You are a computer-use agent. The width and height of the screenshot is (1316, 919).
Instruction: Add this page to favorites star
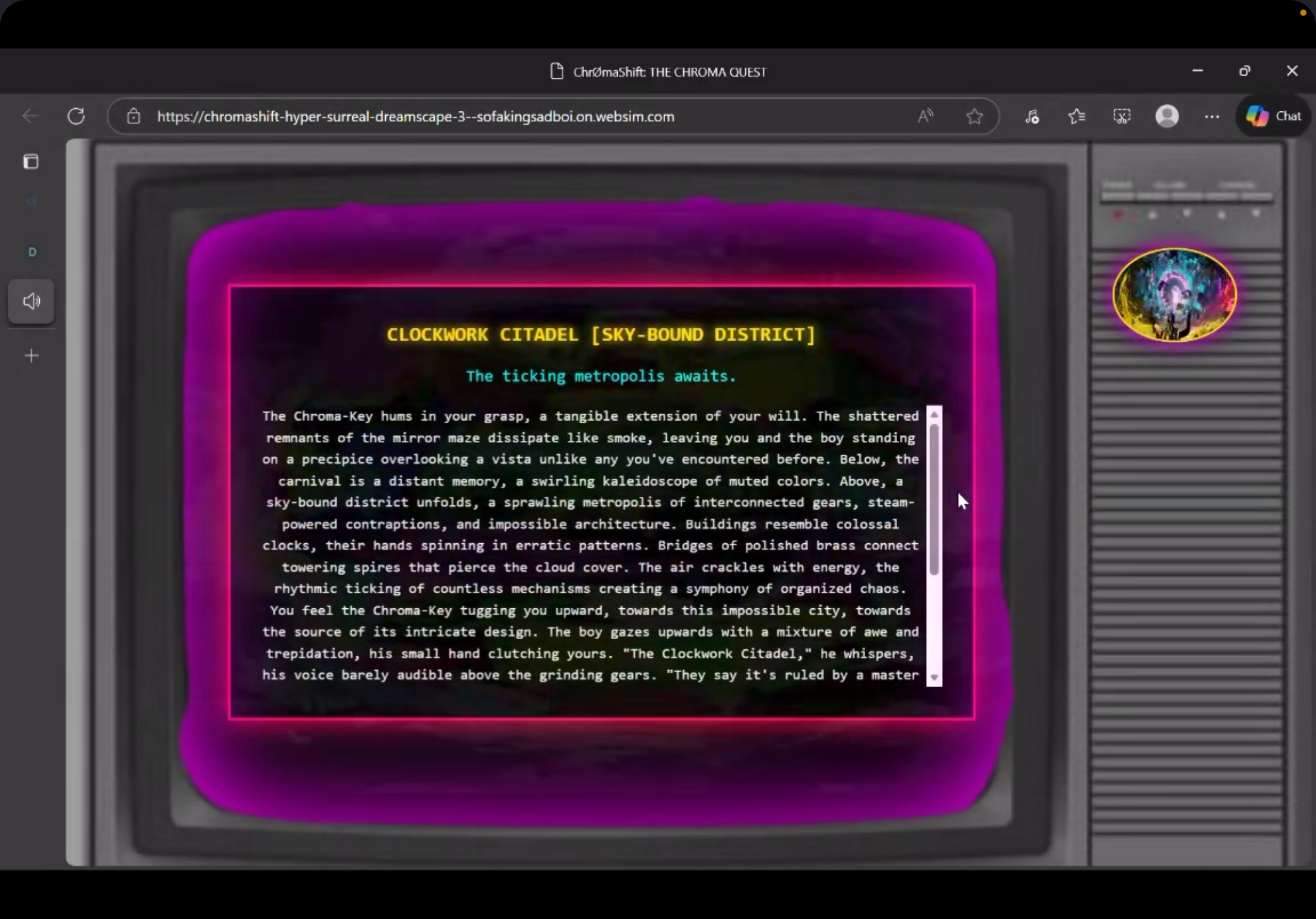(x=974, y=116)
